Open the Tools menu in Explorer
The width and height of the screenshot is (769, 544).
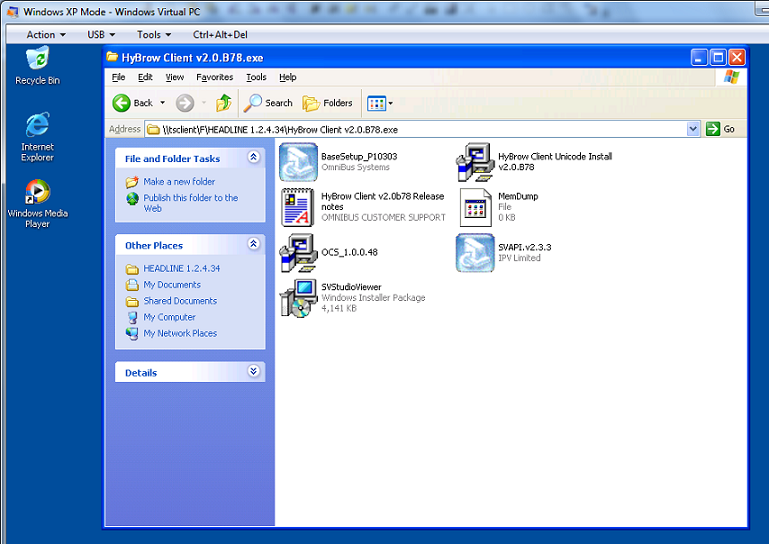(x=256, y=77)
